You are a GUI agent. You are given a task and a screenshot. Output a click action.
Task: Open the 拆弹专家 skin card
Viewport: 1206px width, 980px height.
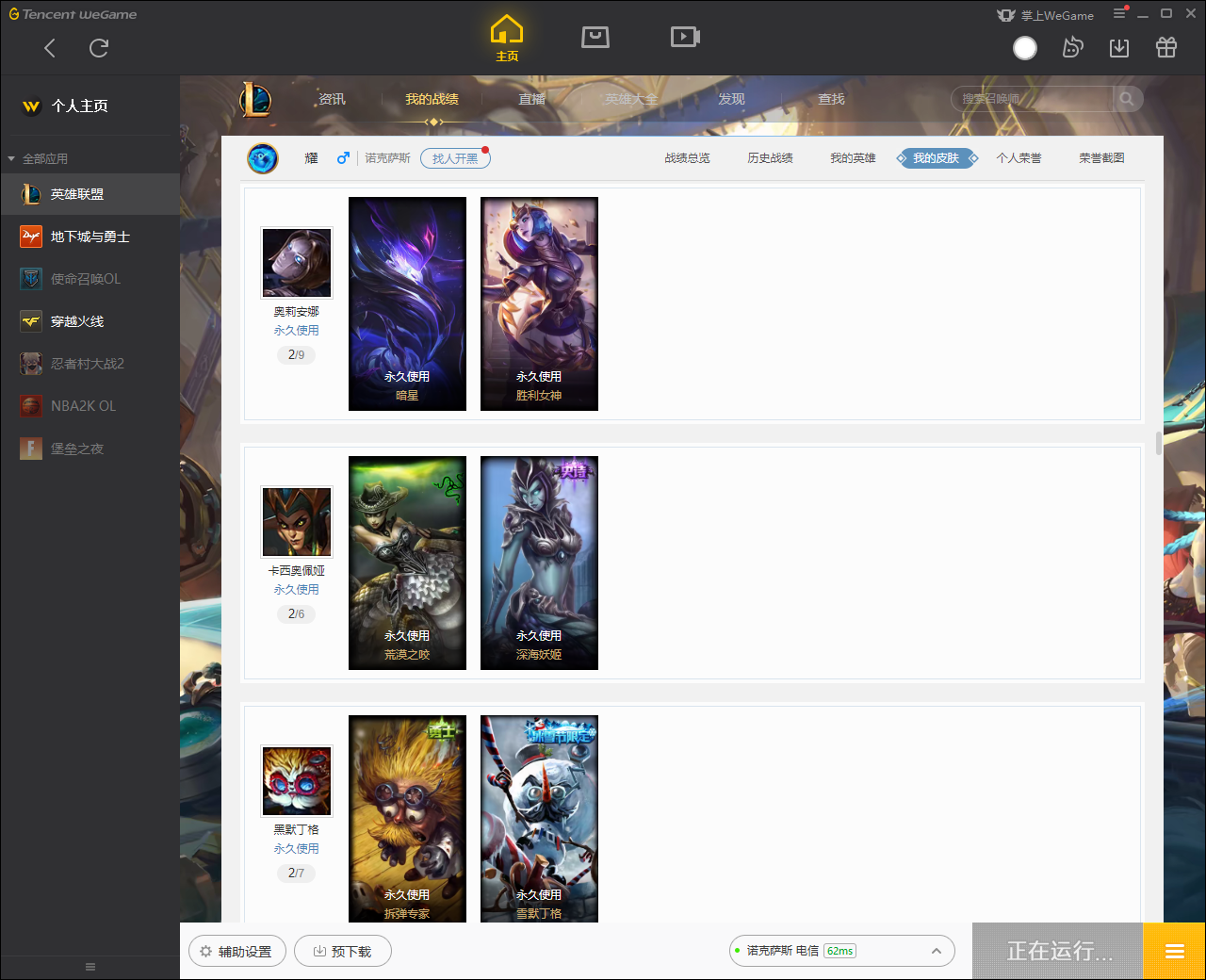(407, 818)
